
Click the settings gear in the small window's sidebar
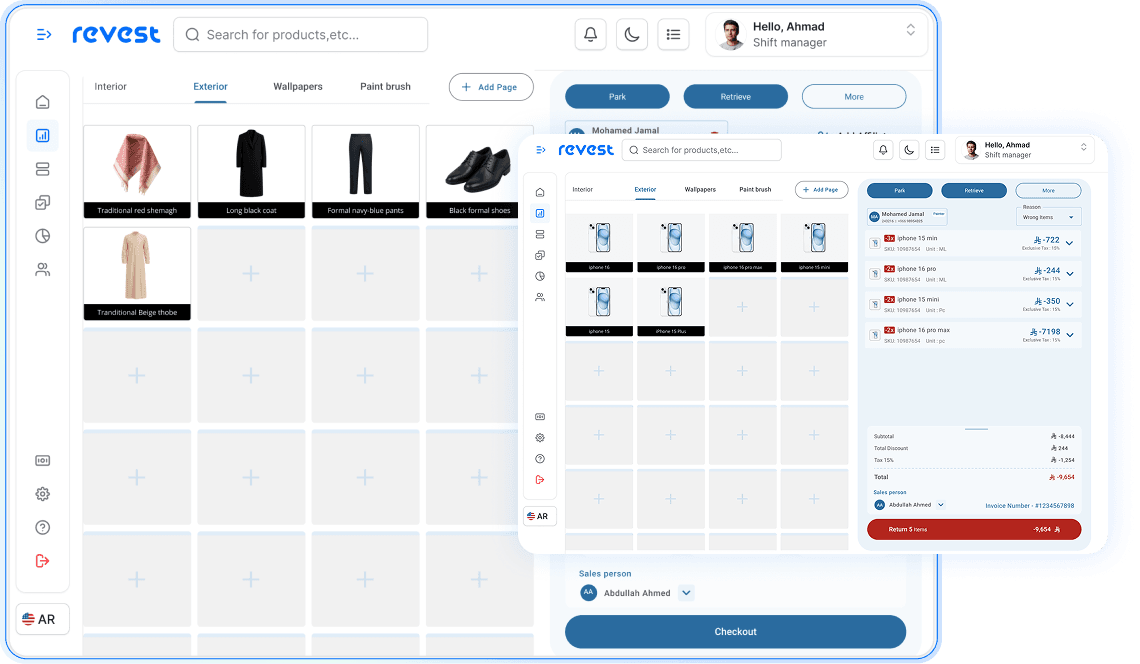pos(540,438)
